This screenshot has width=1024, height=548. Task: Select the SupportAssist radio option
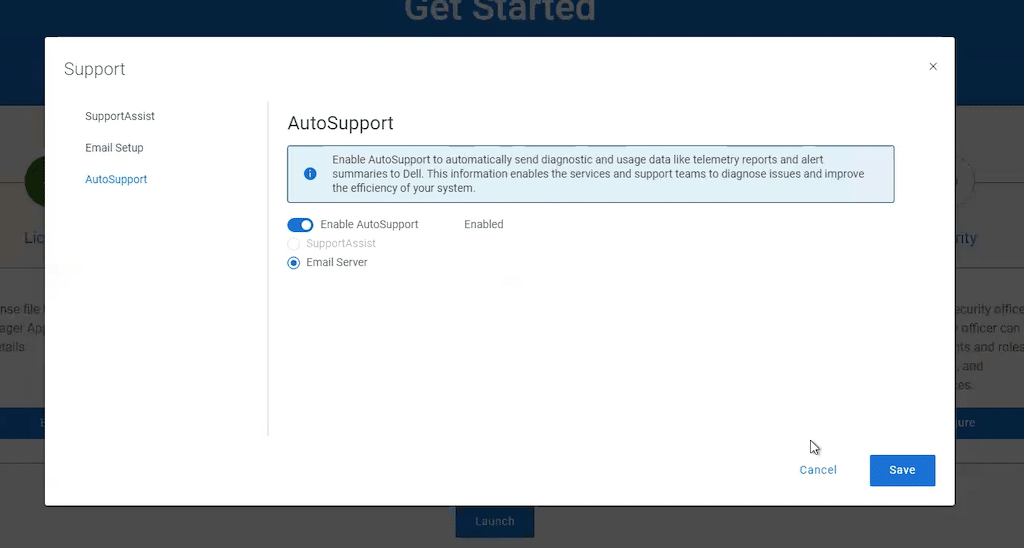point(294,244)
